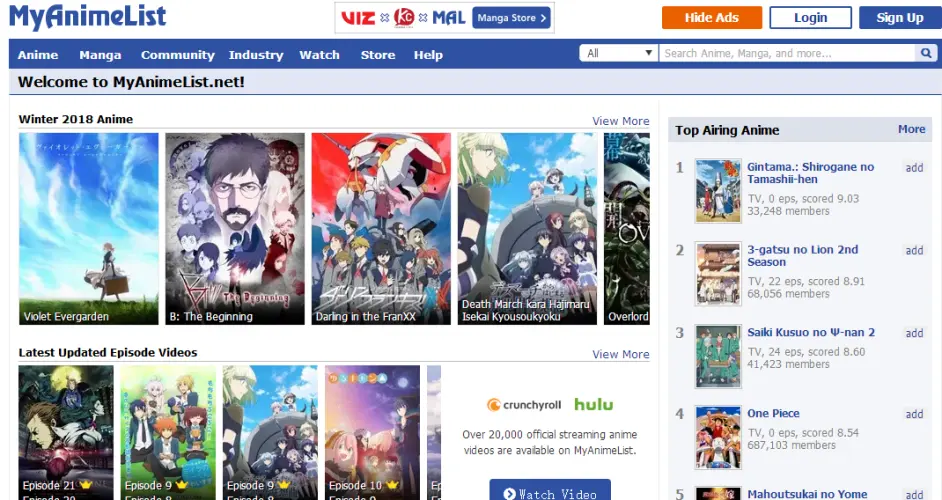Screen dimensions: 942x500
Task: Click the Sign Up button
Action: click(900, 17)
